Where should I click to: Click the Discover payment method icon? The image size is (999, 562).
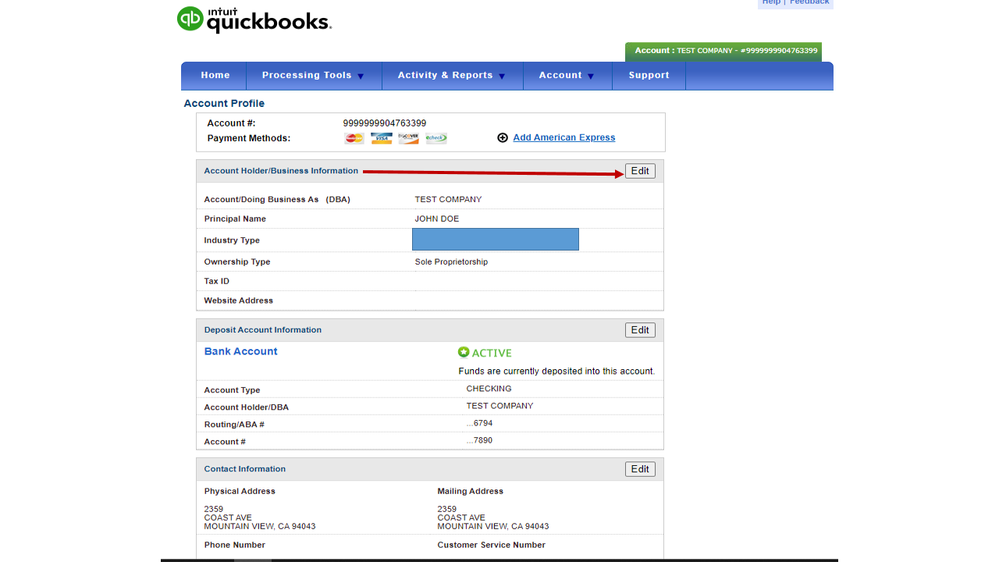[408, 138]
